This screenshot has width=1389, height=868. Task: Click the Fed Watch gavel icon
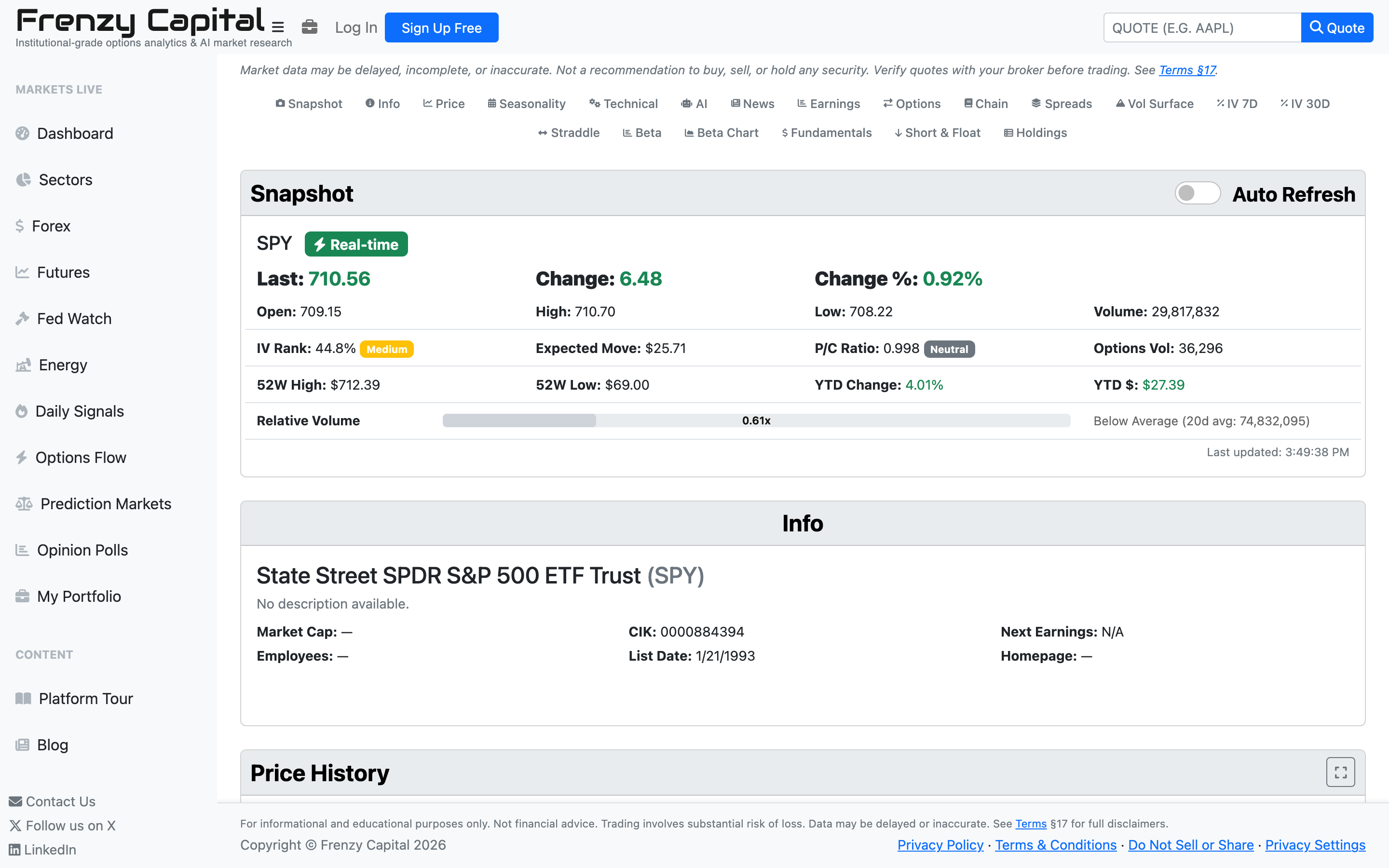(x=22, y=319)
